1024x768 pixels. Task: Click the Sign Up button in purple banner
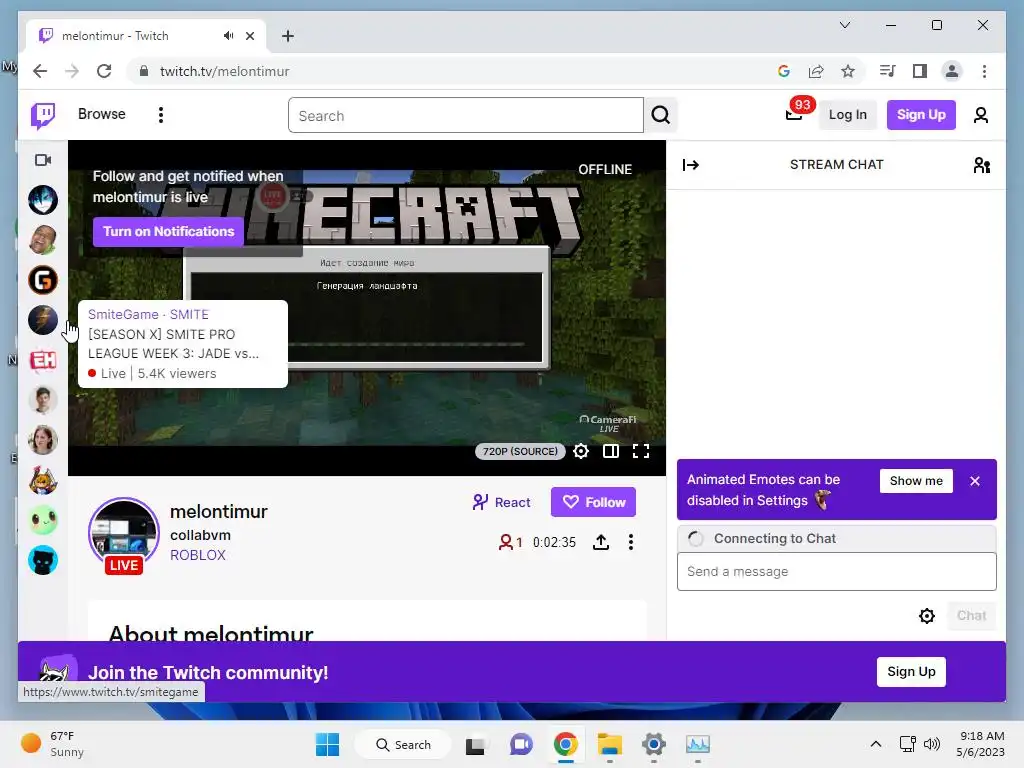point(911,671)
